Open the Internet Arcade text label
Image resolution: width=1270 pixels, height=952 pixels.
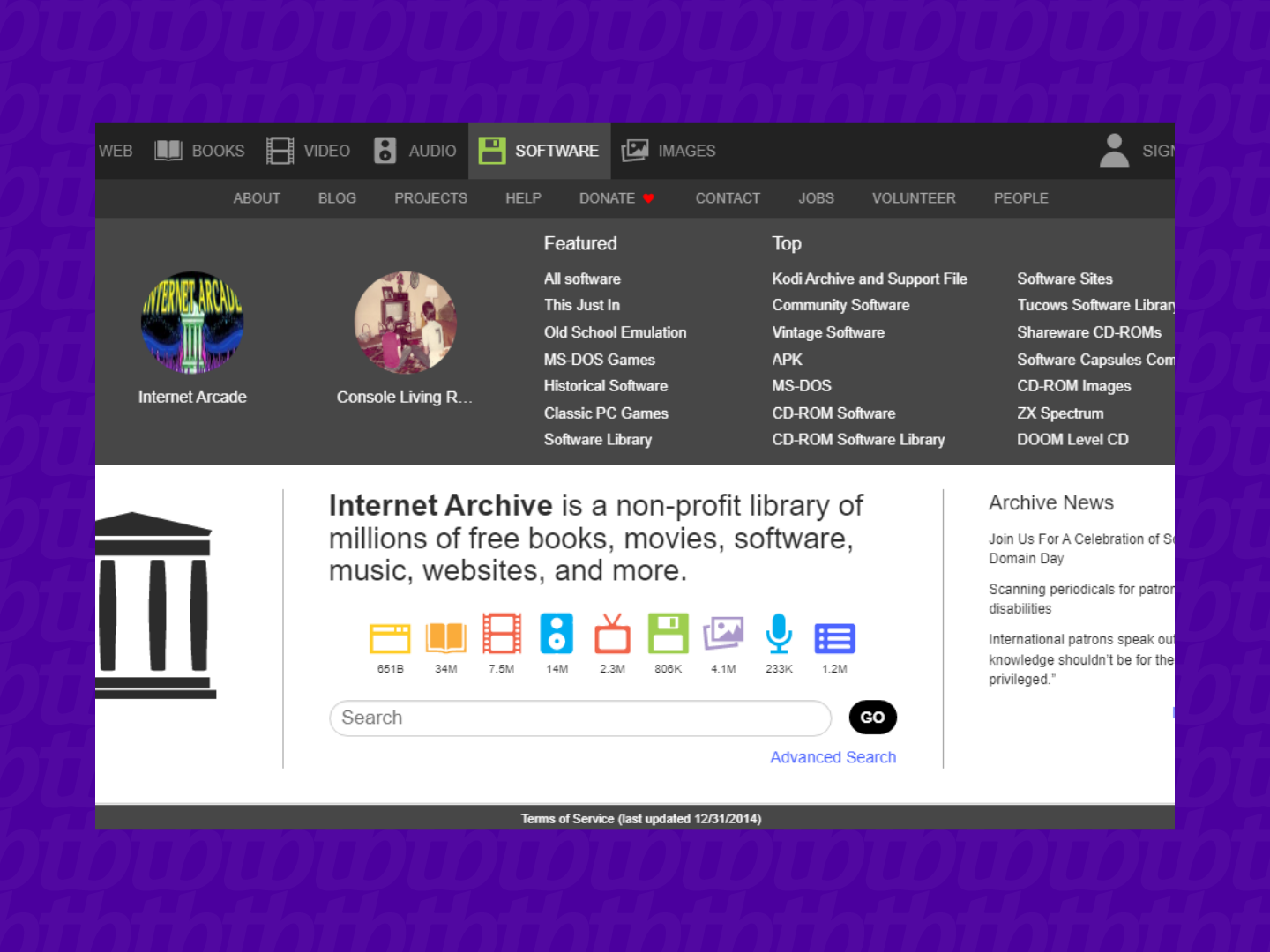tap(192, 398)
